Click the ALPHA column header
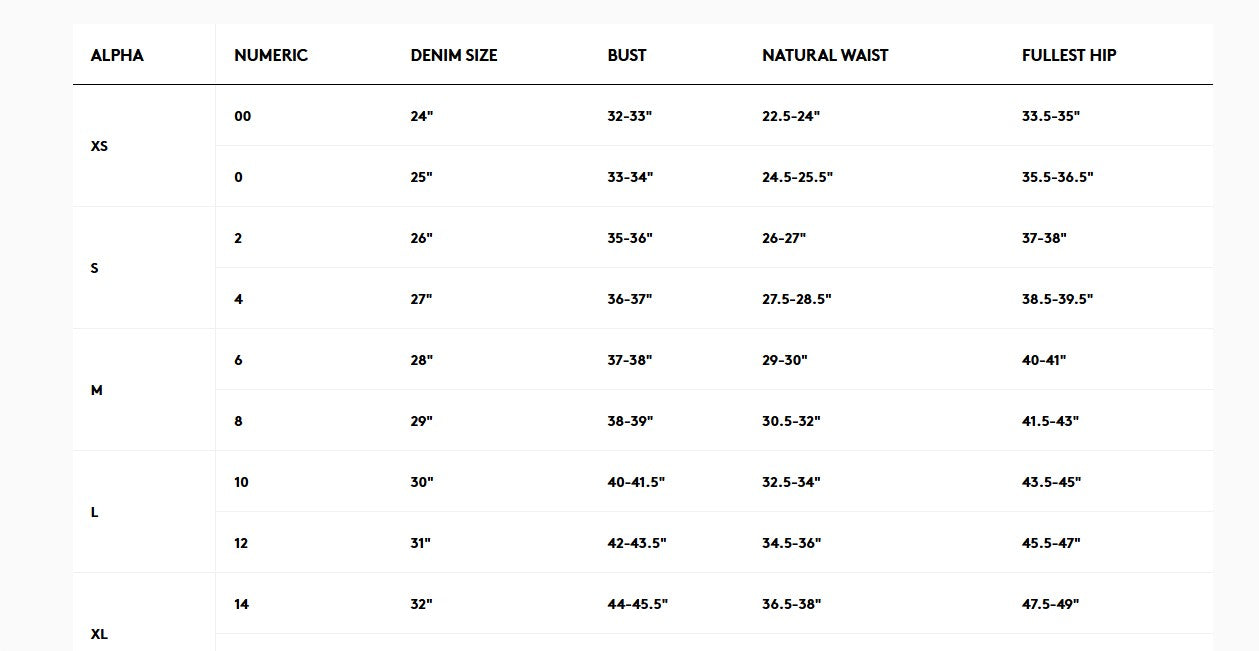The width and height of the screenshot is (1259, 651). point(117,55)
